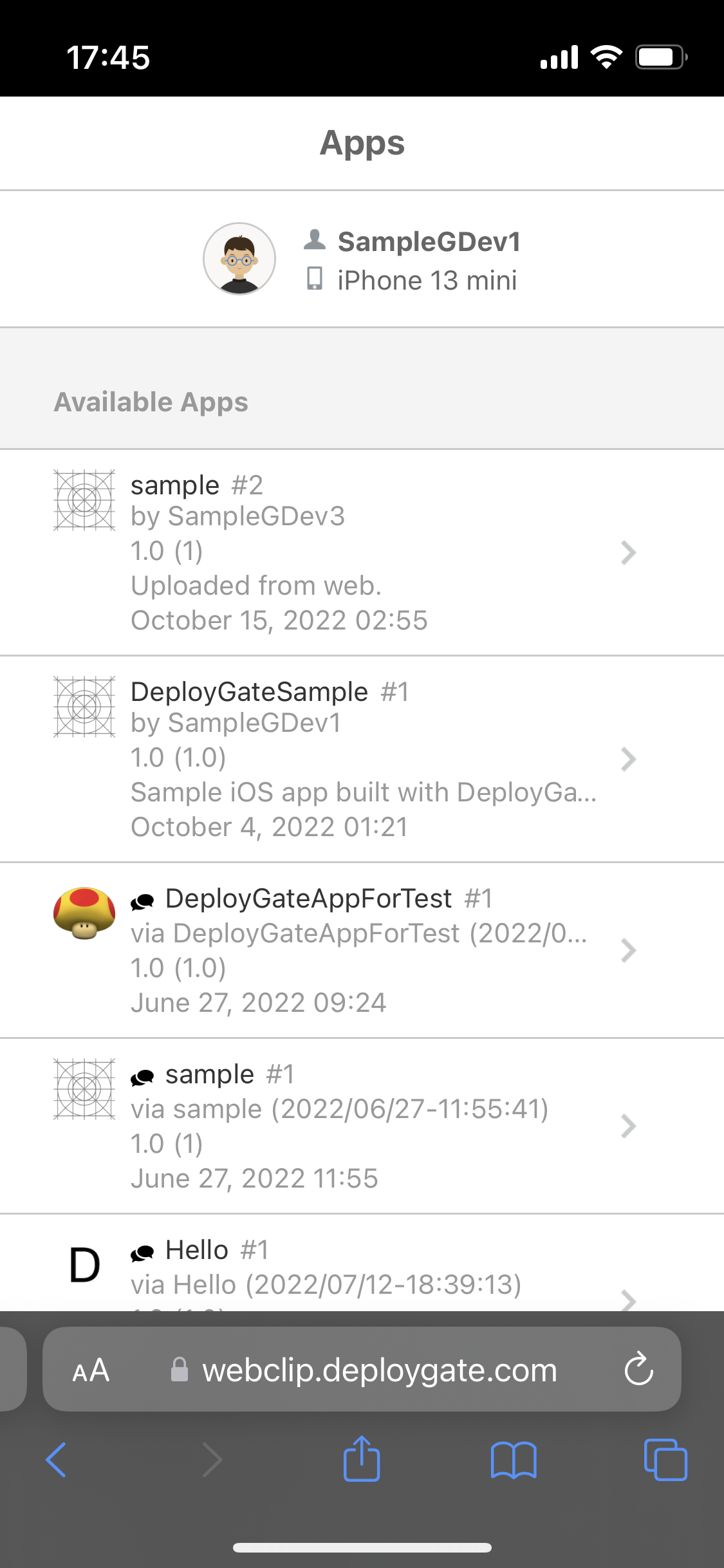Tap the home indicator bar
Viewport: 724px width, 1568px height.
coord(362,1547)
